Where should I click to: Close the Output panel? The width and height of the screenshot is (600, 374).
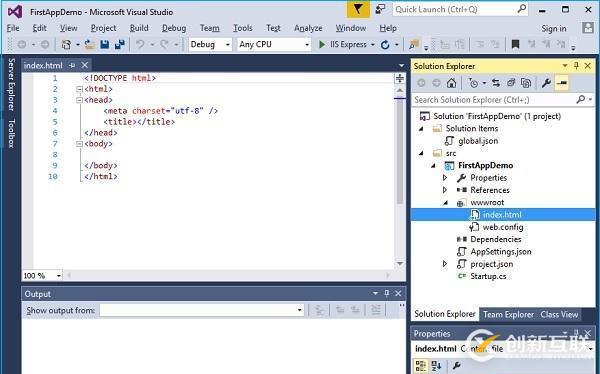click(x=398, y=293)
